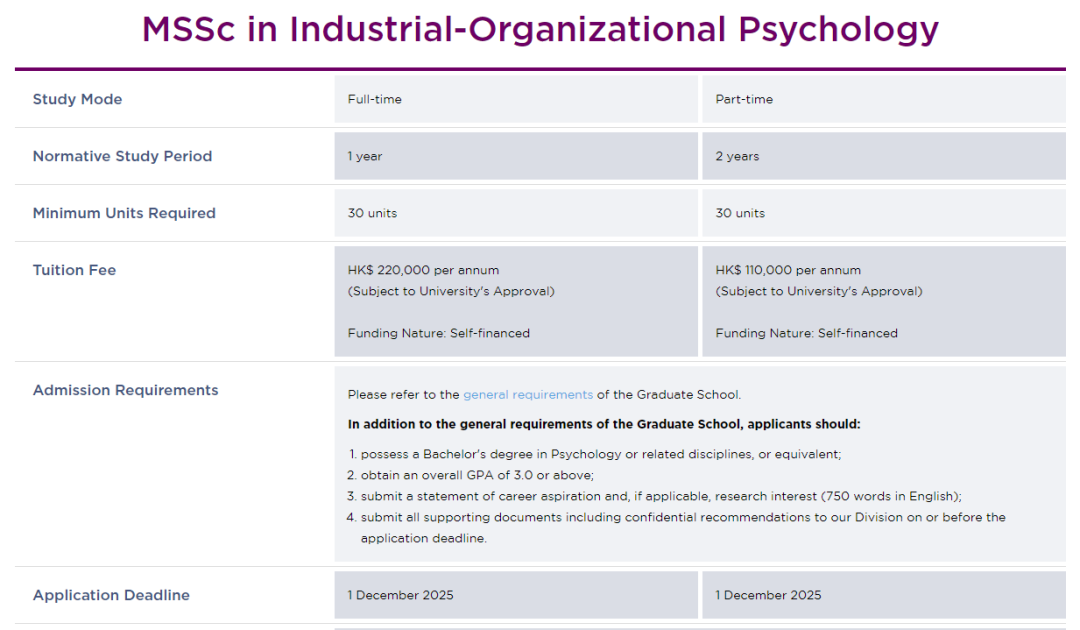Click full-time Funding Nature: Self-financed text
The height and width of the screenshot is (630, 1080).
point(439,333)
